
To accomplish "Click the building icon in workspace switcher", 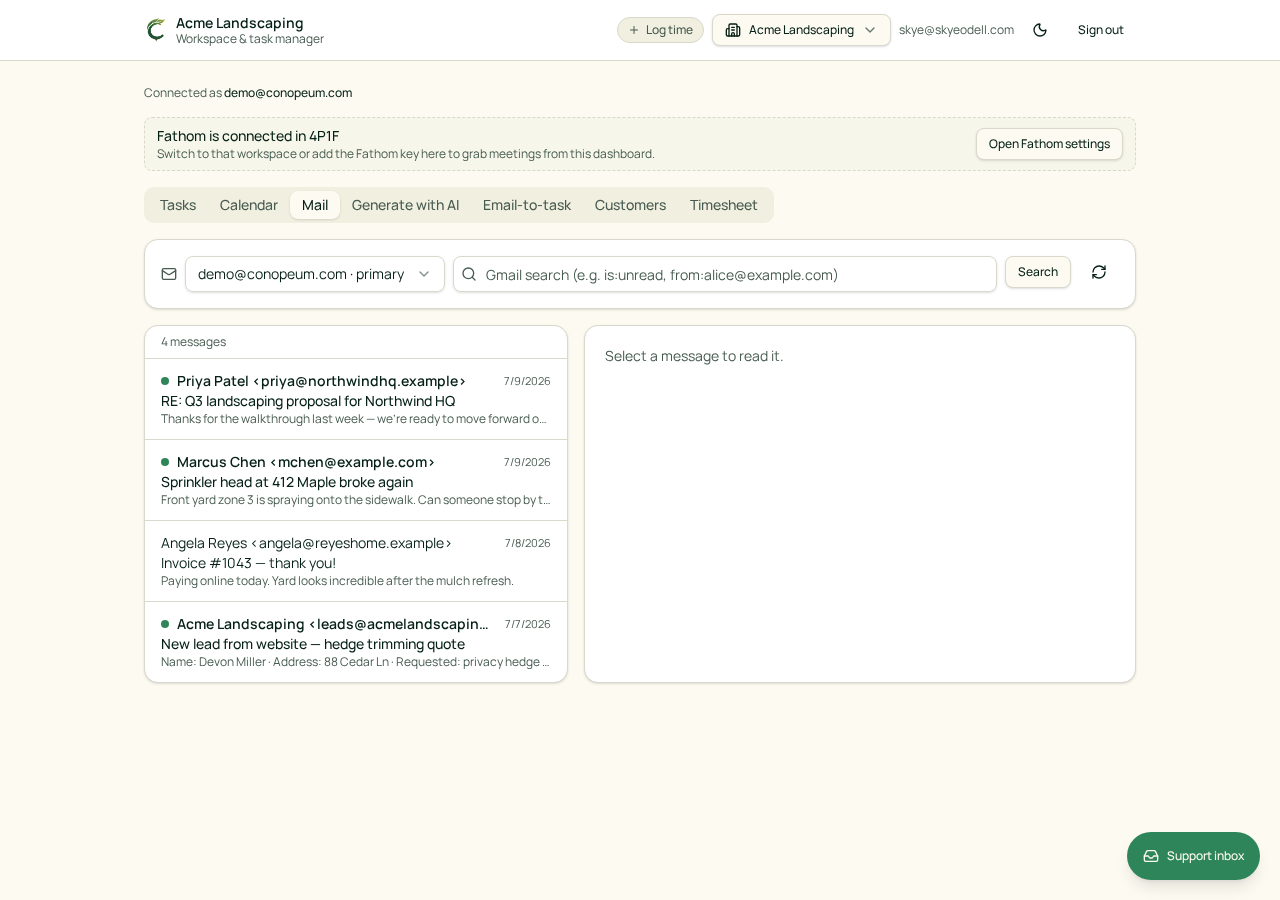I will coord(733,30).
